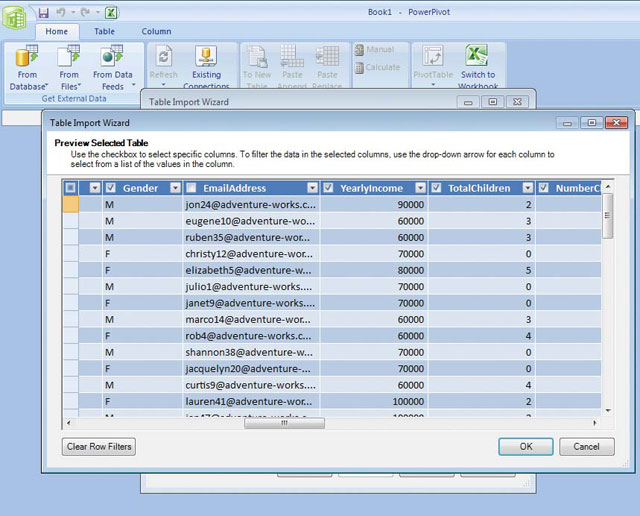Open the quick access toolbar customize arrow
This screenshot has width=640, height=516.
coord(98,13)
